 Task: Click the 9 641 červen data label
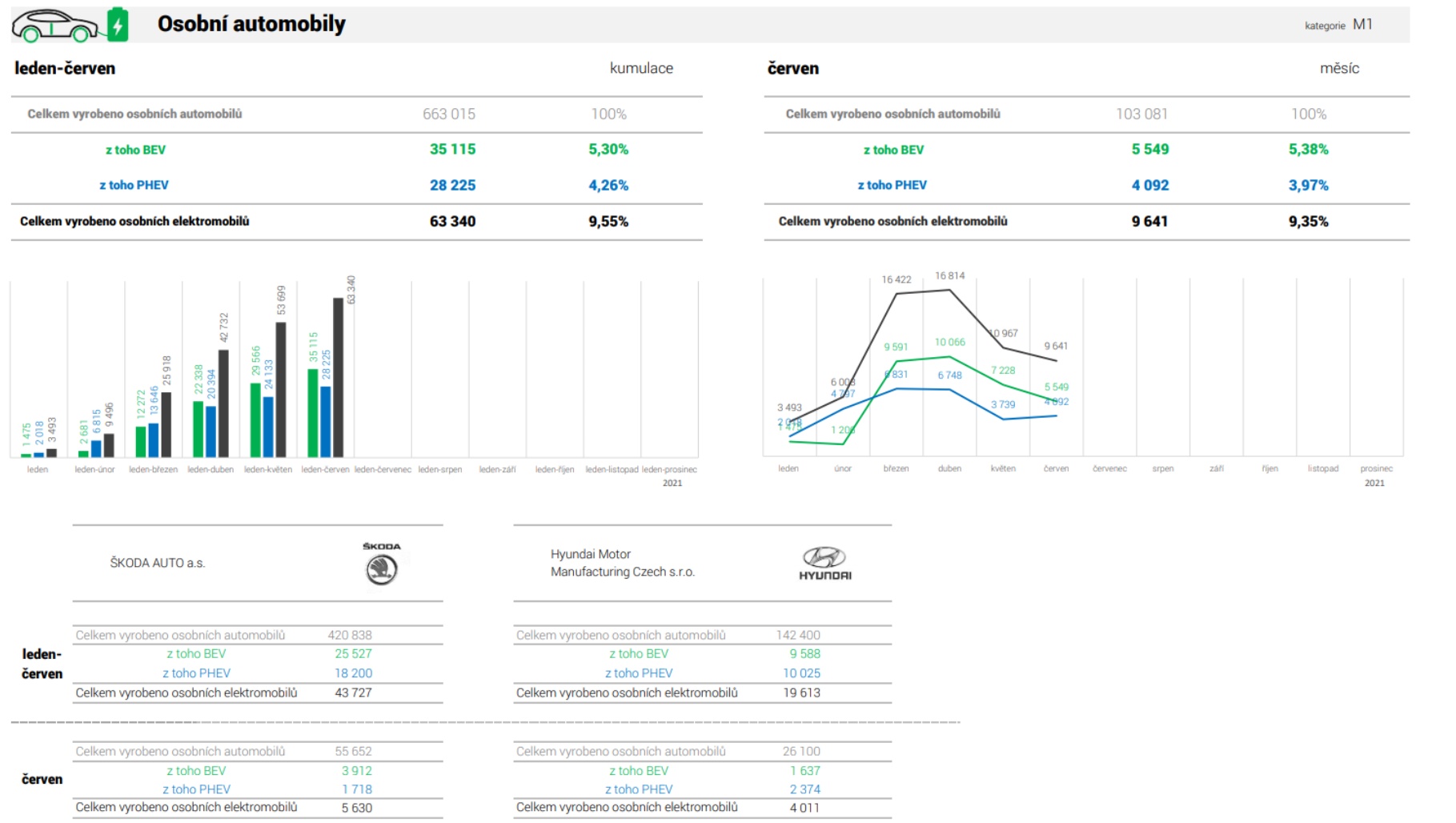(1056, 346)
